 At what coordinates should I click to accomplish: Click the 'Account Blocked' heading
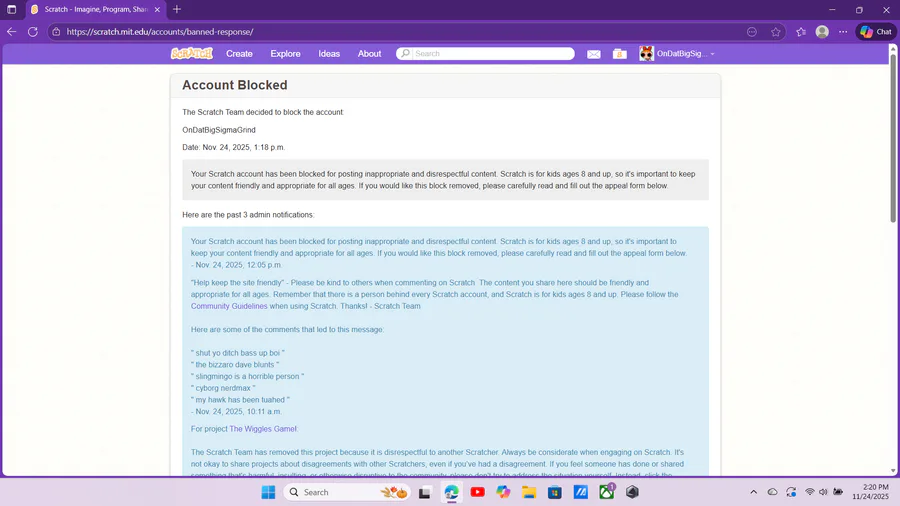click(x=235, y=85)
